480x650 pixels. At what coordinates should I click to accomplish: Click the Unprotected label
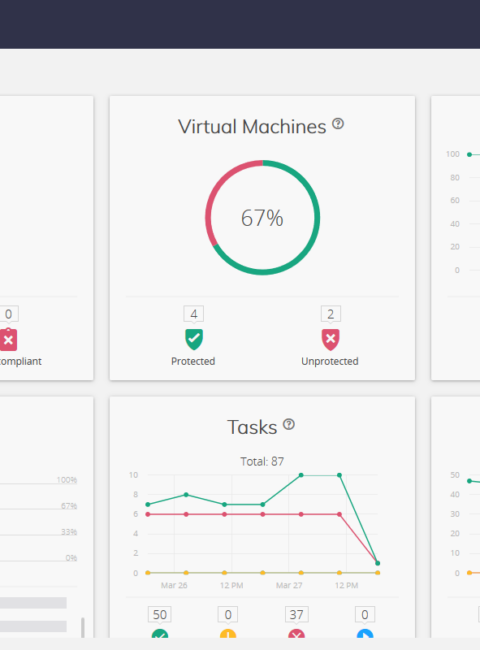[330, 361]
